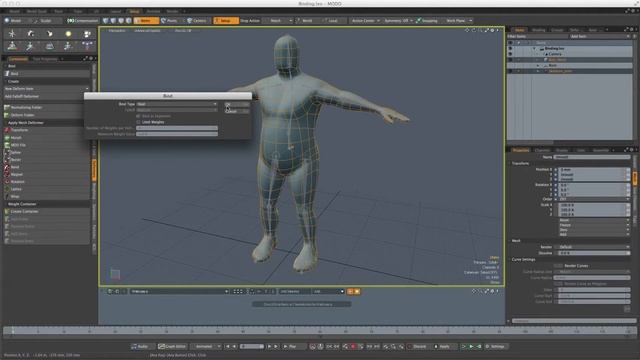The height and width of the screenshot is (360, 640).
Task: Click the Name field in Properties
Action: click(591, 157)
